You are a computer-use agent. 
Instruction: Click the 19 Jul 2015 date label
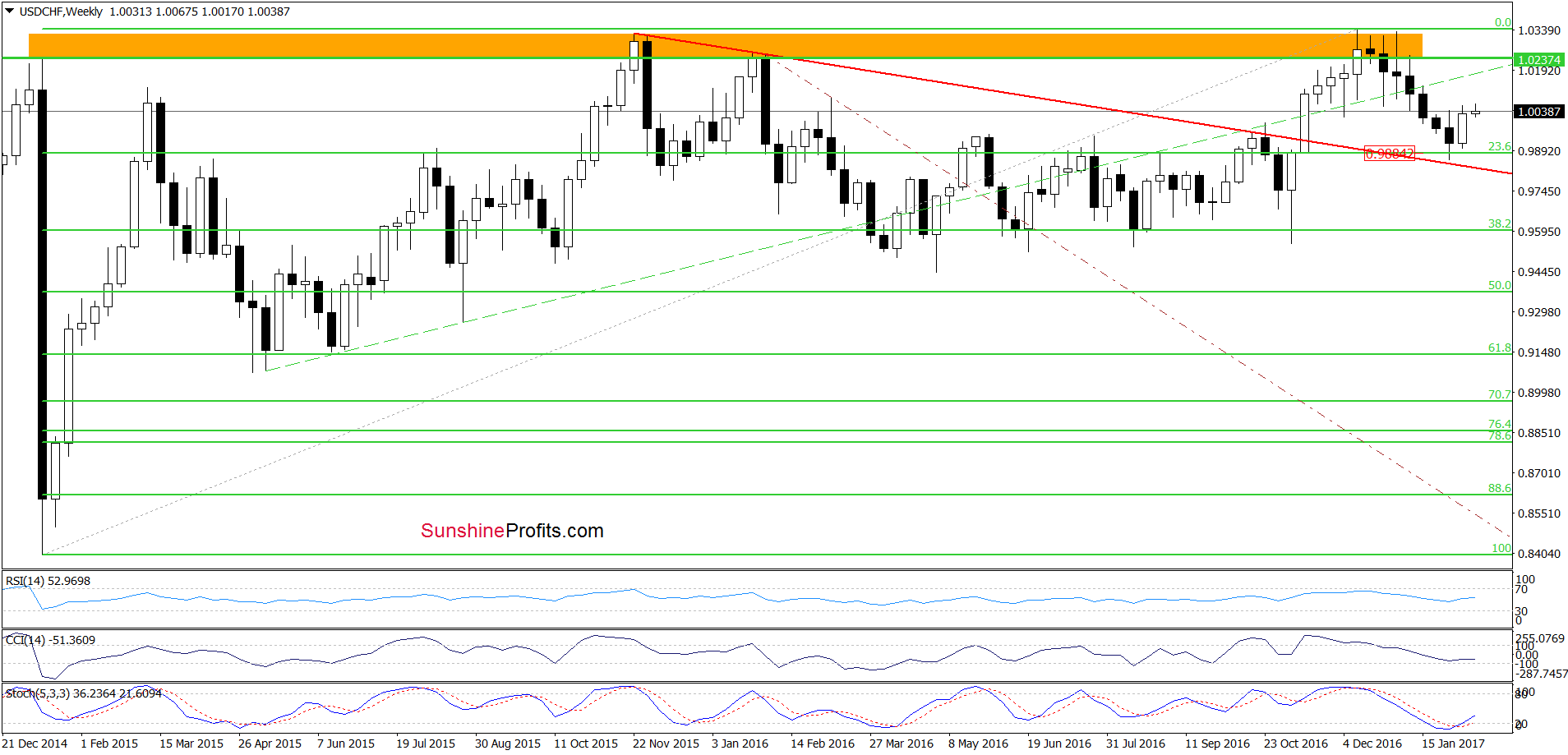point(426,743)
